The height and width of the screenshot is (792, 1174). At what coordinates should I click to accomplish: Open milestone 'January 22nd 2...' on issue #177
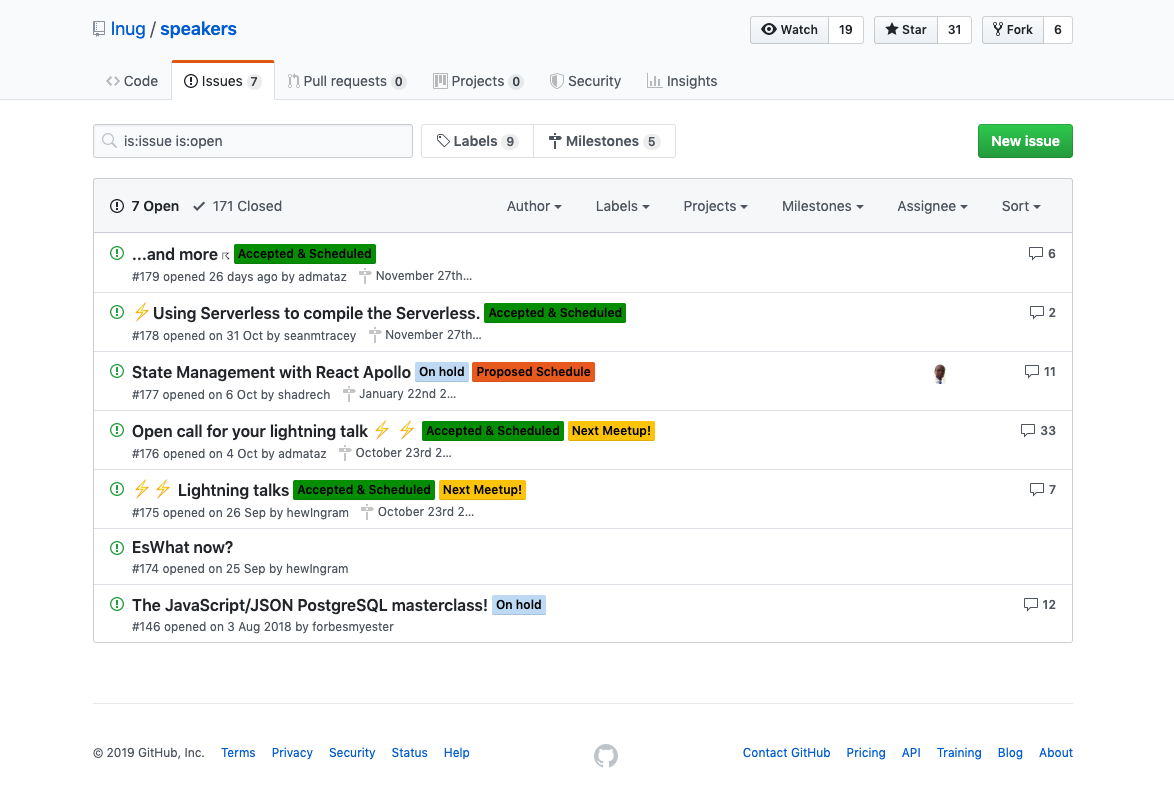click(399, 395)
